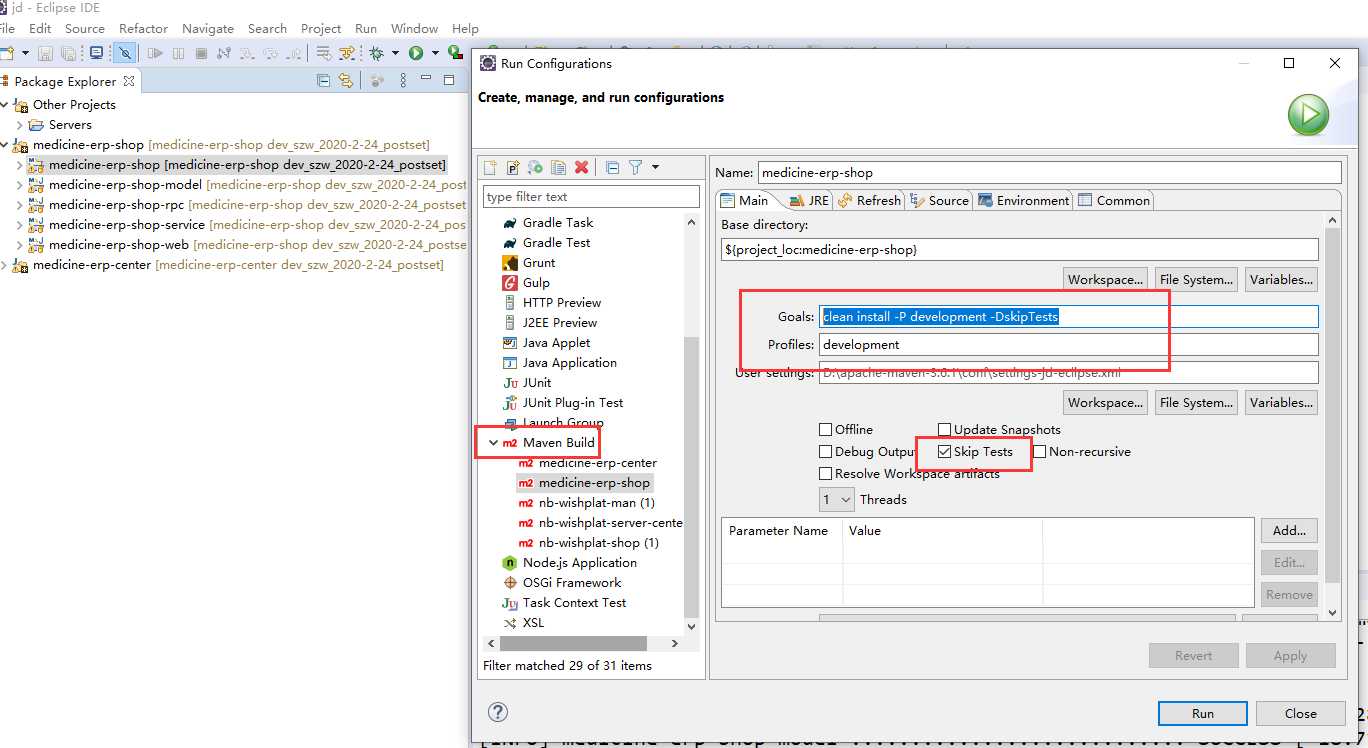
Task: Click the Add... parameter button
Action: (x=1289, y=530)
